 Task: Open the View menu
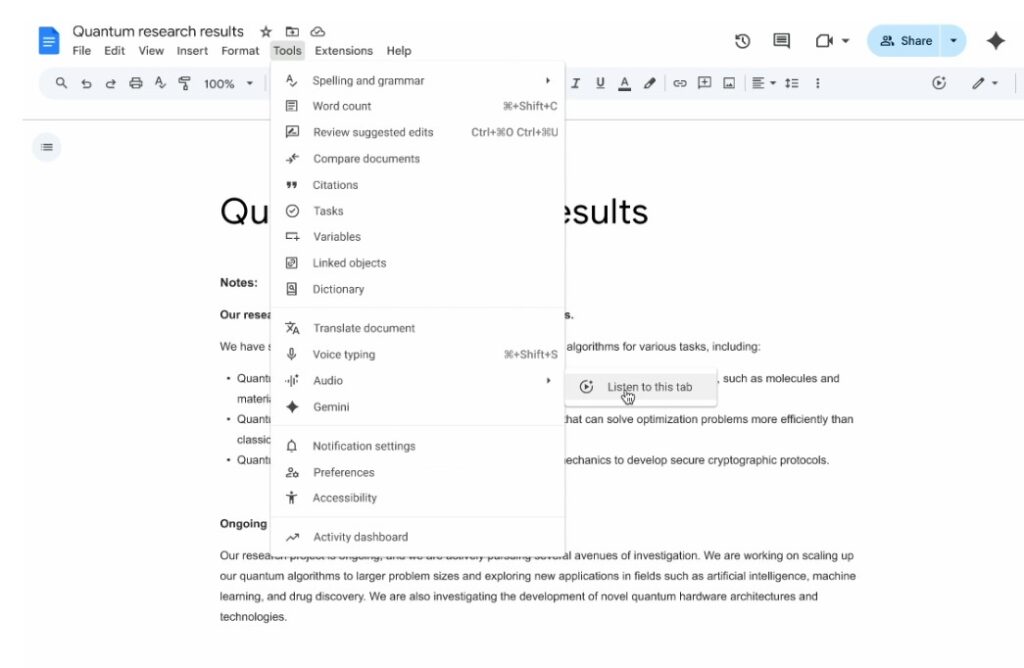151,51
